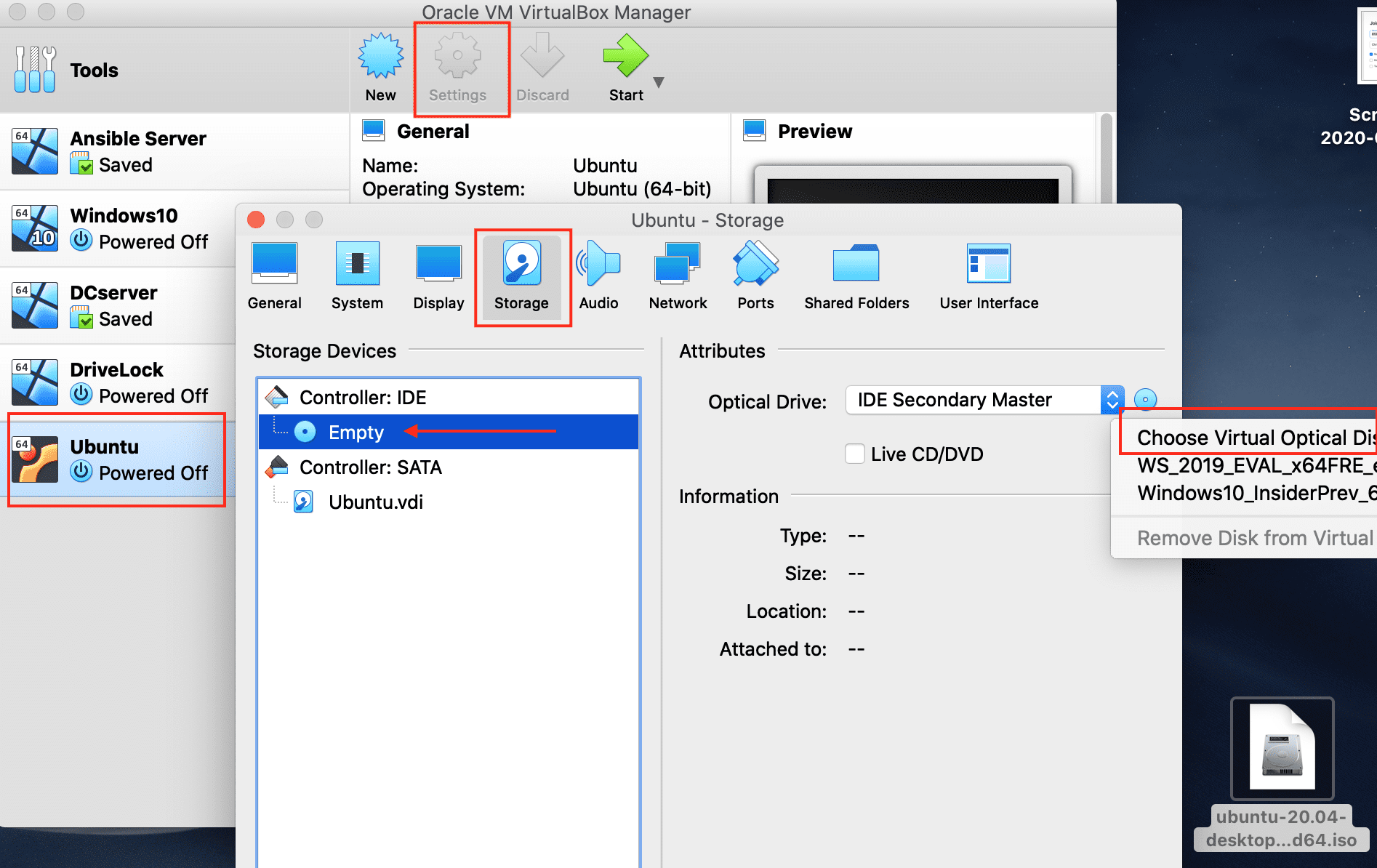Open the Audio settings pane
Viewport: 1377px width, 868px height.
(x=598, y=276)
